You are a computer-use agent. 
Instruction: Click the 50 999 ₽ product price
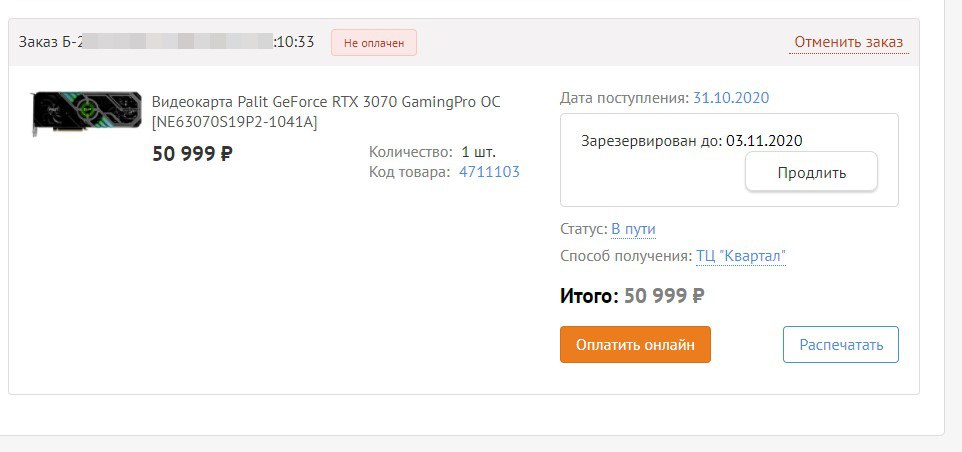coord(192,153)
